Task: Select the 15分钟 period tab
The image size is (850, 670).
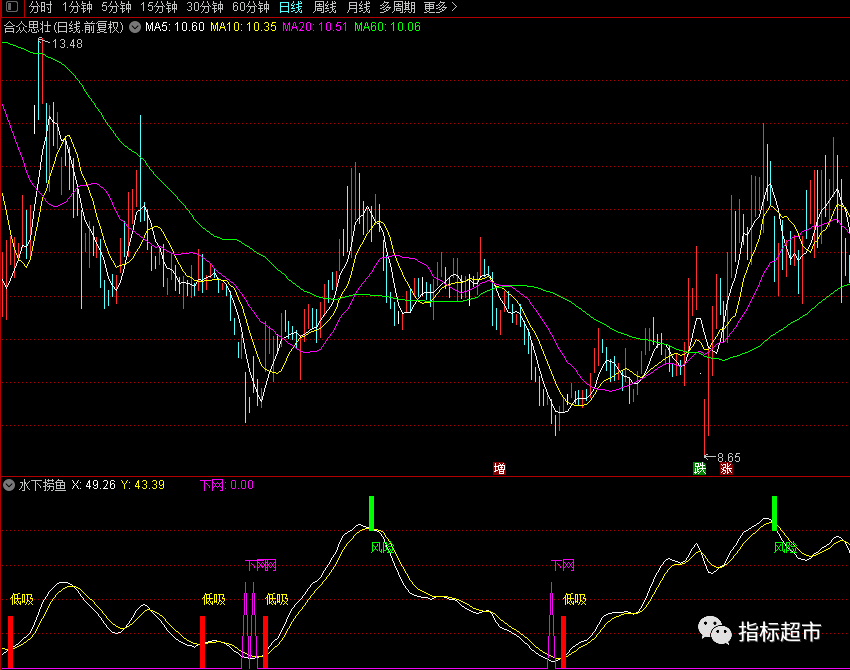Action: point(158,8)
